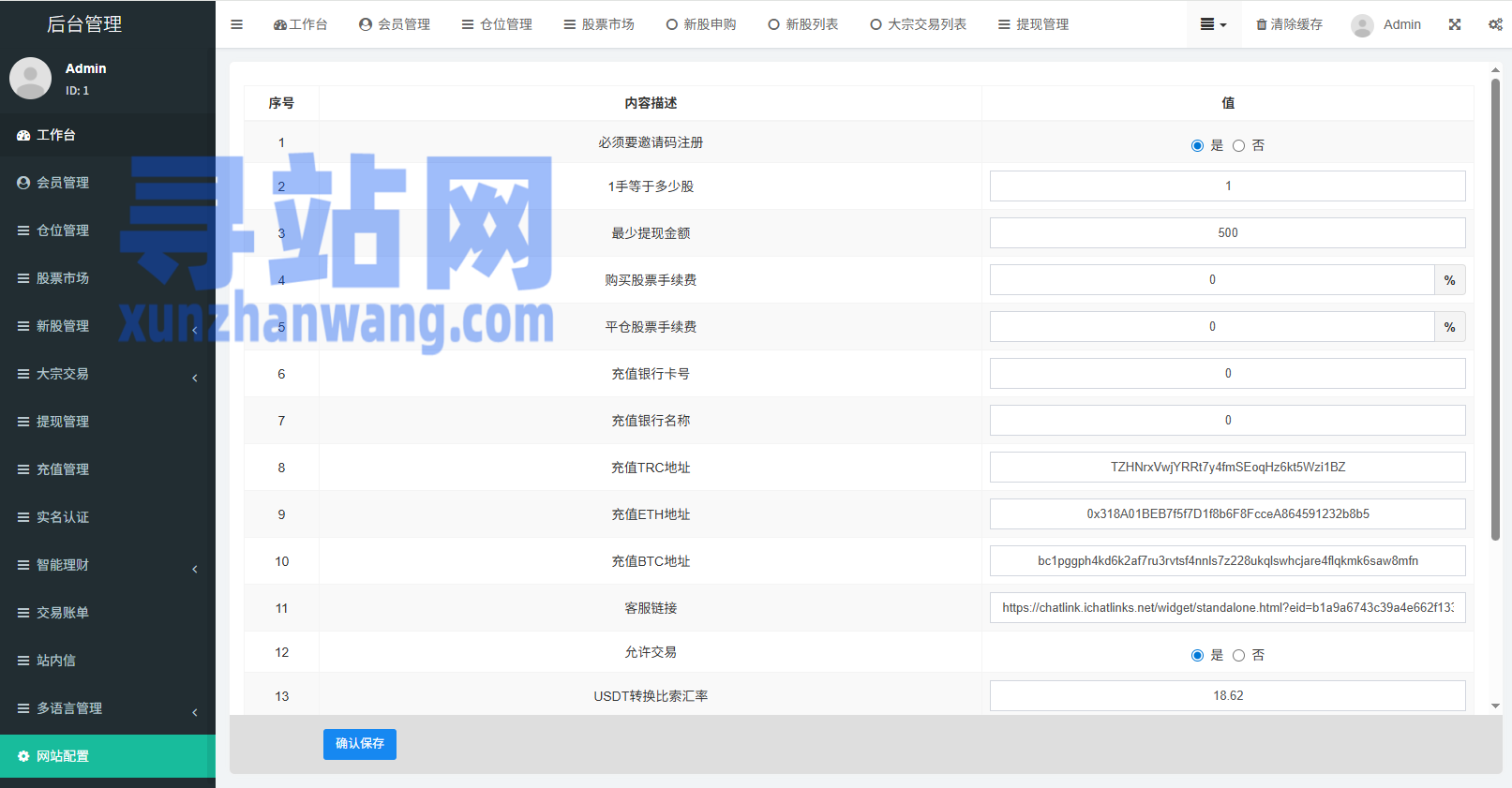This screenshot has width=1512, height=788.
Task: Expand the 智能理财 sidebar submenu
Action: point(194,569)
